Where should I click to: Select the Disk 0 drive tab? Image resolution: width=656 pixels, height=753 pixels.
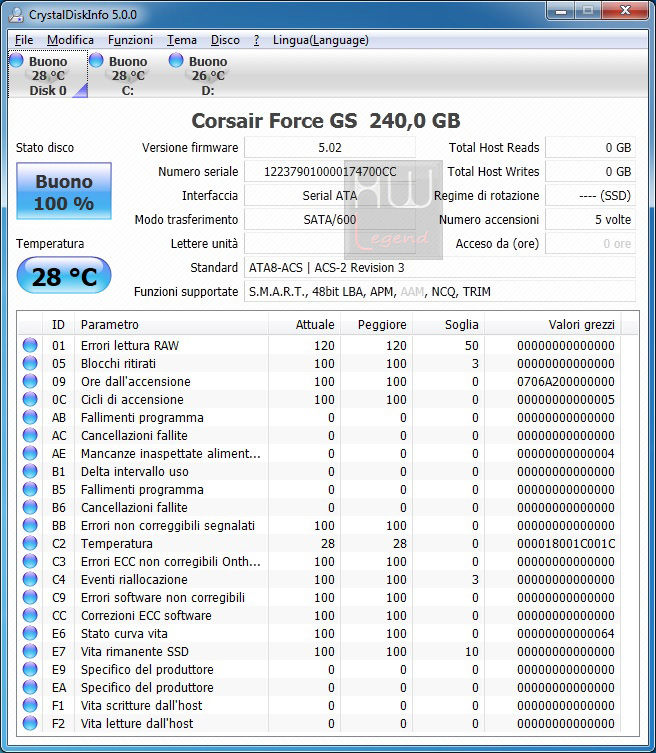(48, 75)
